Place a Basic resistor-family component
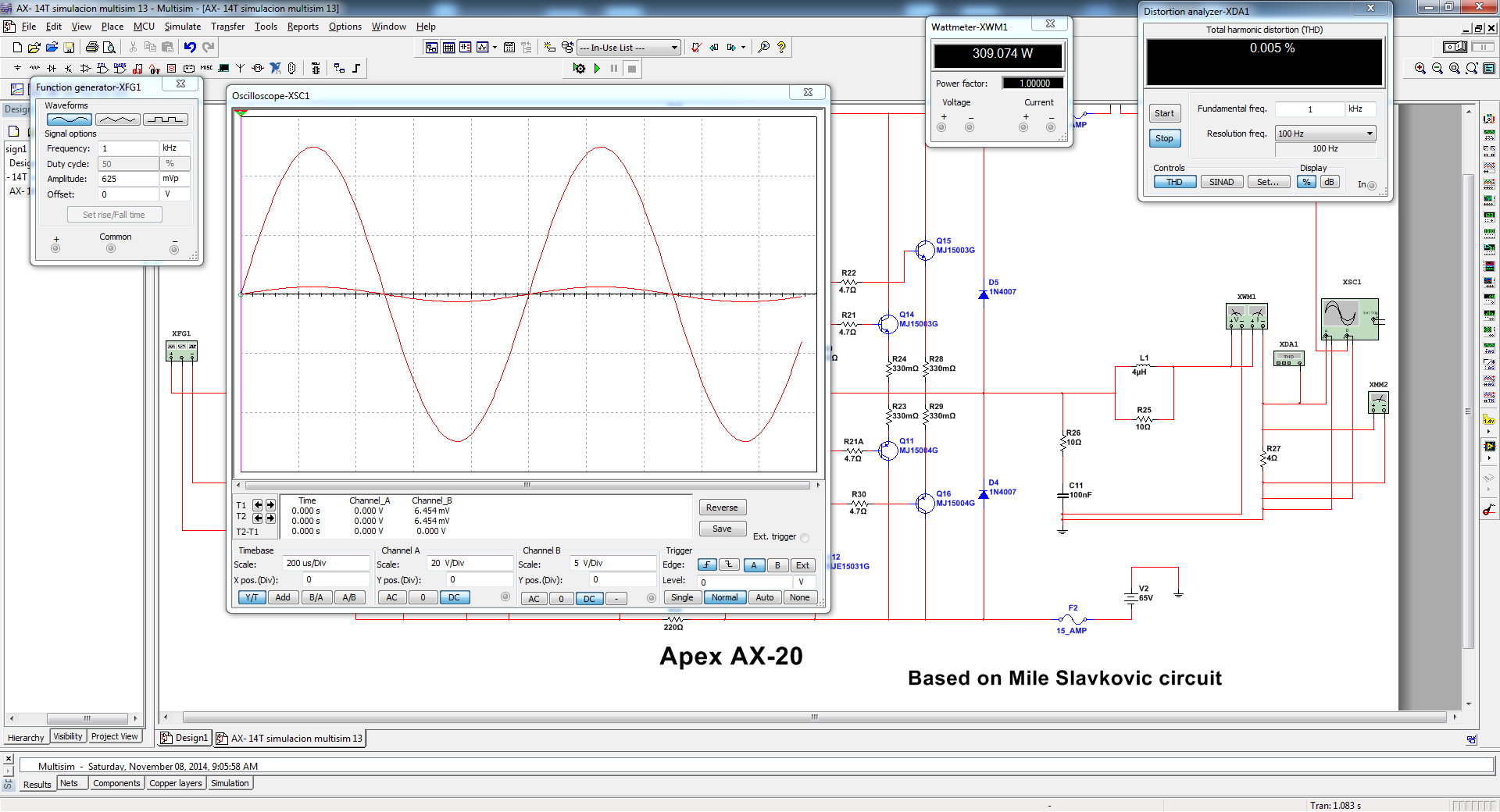 point(34,68)
